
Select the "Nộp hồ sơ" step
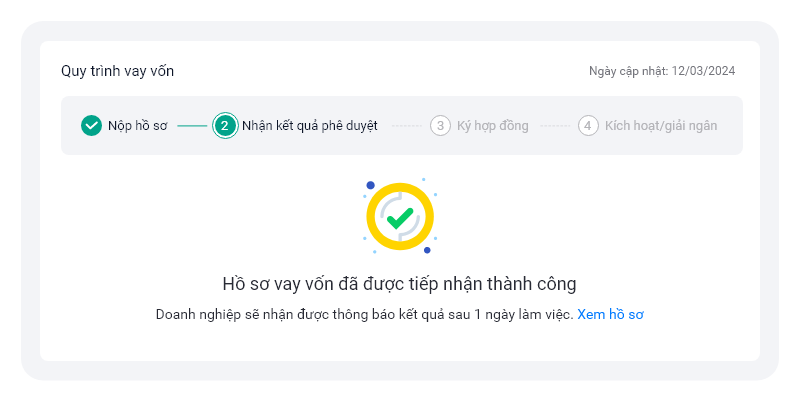[x=138, y=126]
